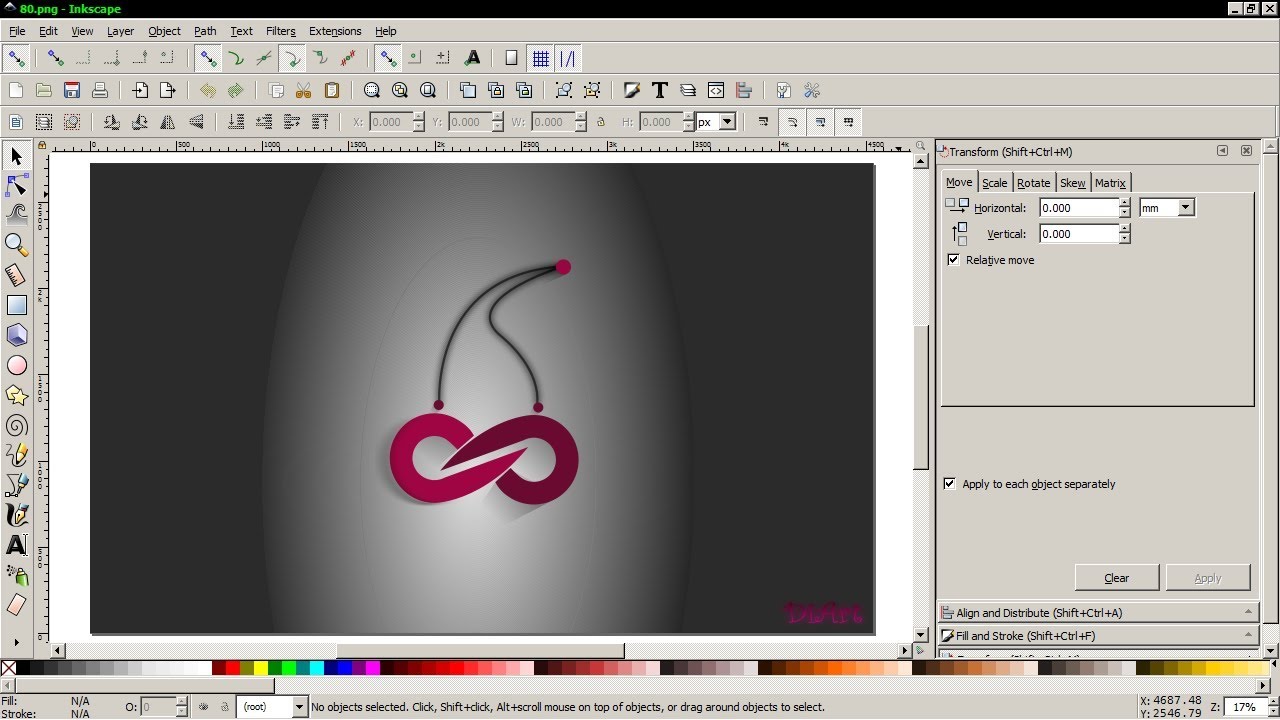
Task: Open the px units dropdown
Action: pos(727,122)
